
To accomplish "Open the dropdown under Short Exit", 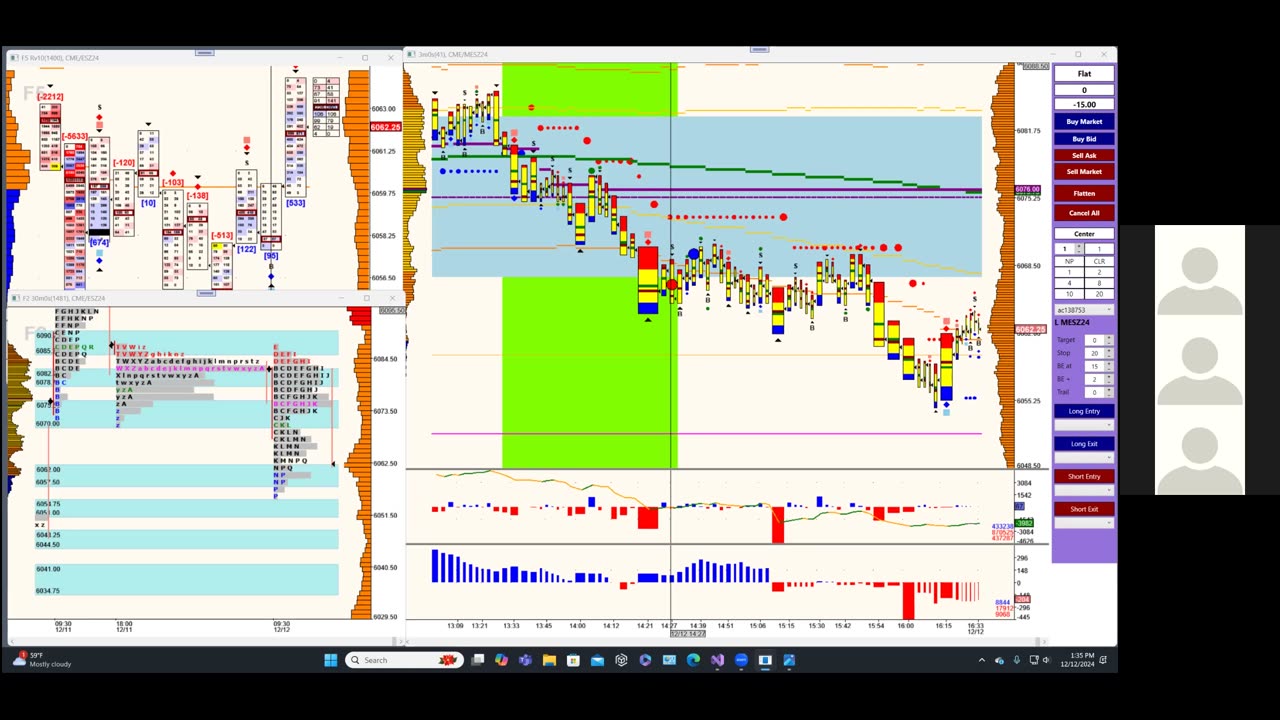I will [1084, 523].
